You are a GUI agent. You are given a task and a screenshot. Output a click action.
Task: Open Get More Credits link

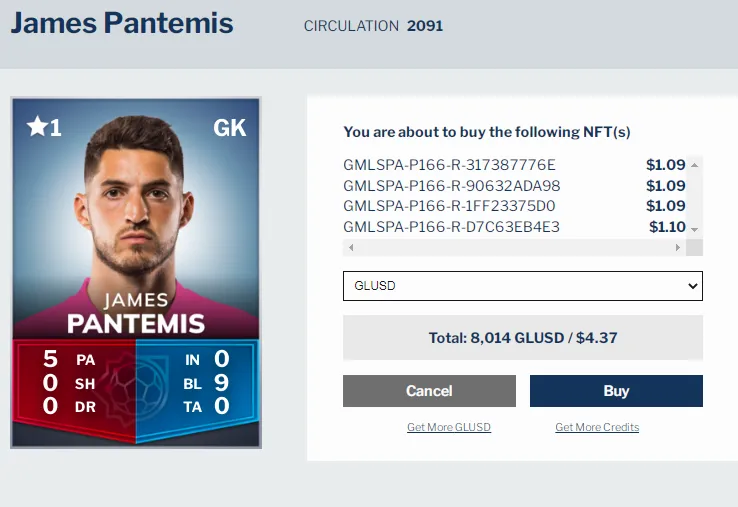tap(597, 427)
